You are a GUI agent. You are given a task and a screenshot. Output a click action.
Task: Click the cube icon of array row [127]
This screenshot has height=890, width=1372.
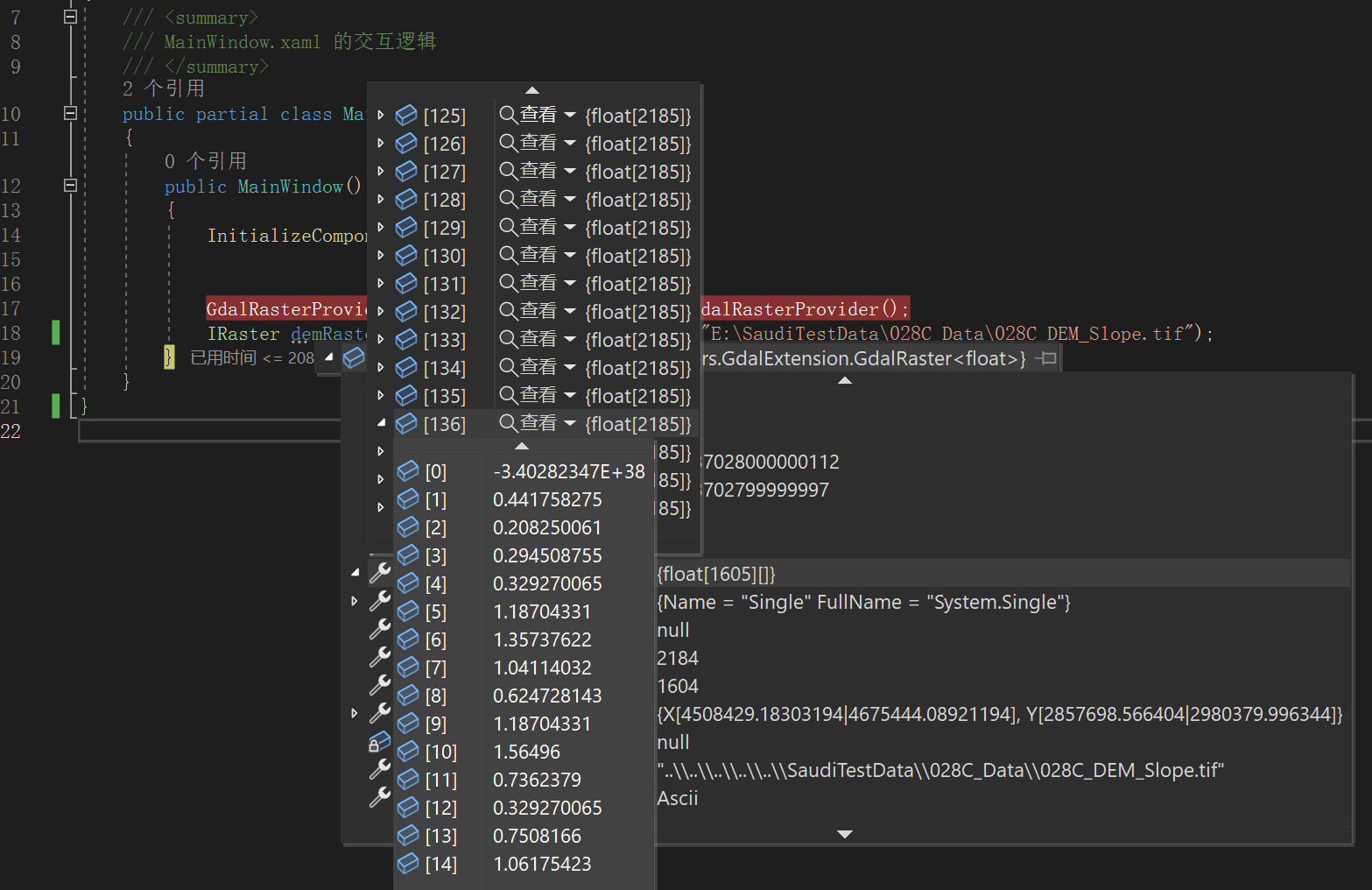(x=406, y=172)
